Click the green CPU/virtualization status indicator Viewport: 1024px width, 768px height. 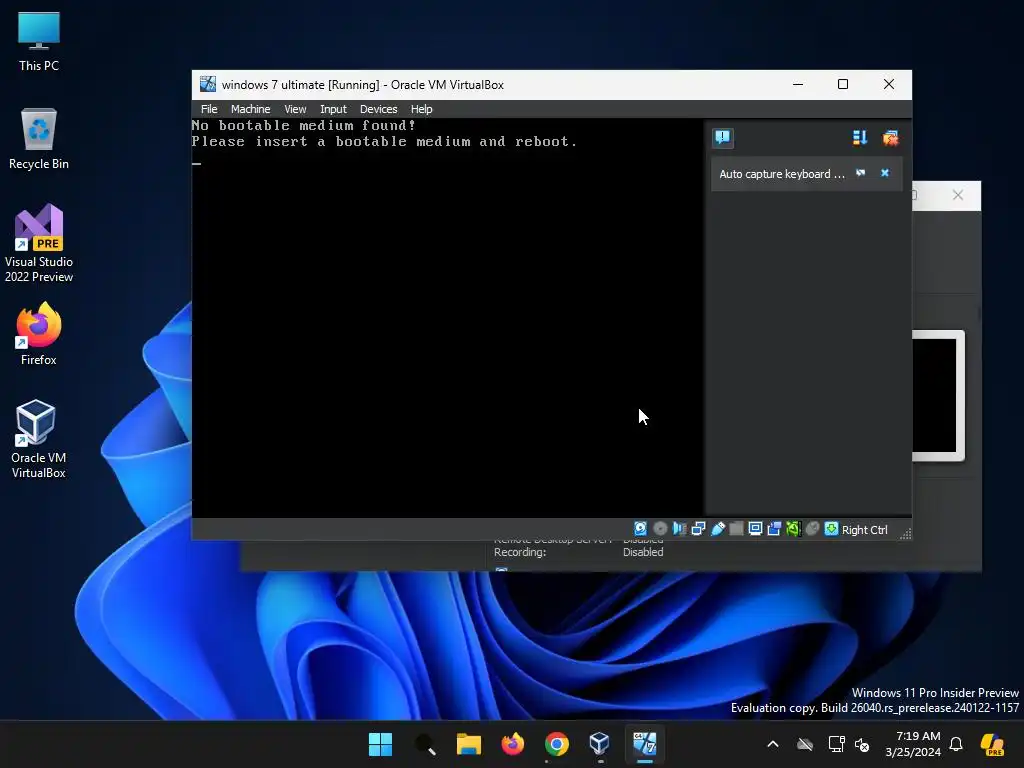[793, 529]
